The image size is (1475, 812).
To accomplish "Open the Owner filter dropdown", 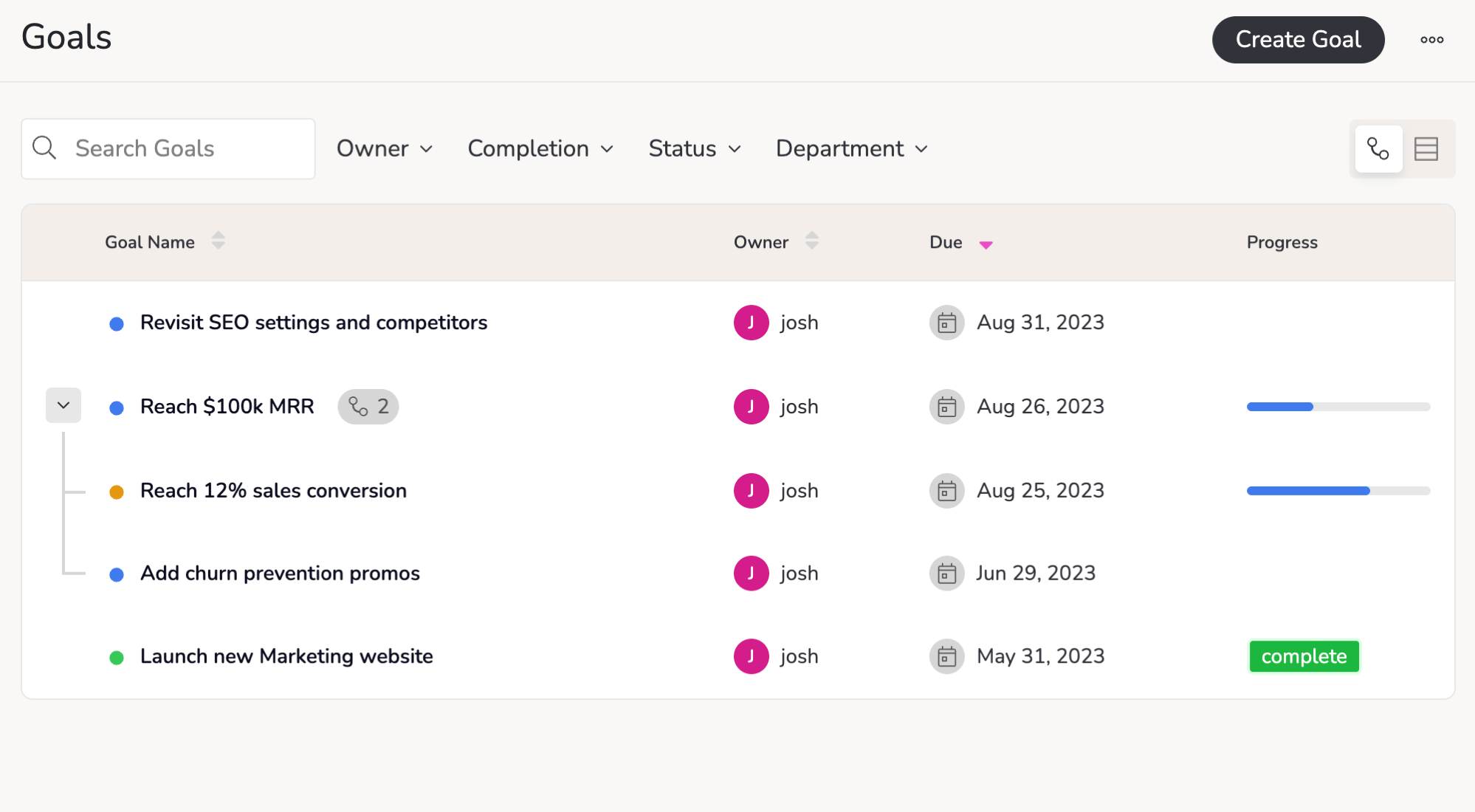I will (x=385, y=149).
